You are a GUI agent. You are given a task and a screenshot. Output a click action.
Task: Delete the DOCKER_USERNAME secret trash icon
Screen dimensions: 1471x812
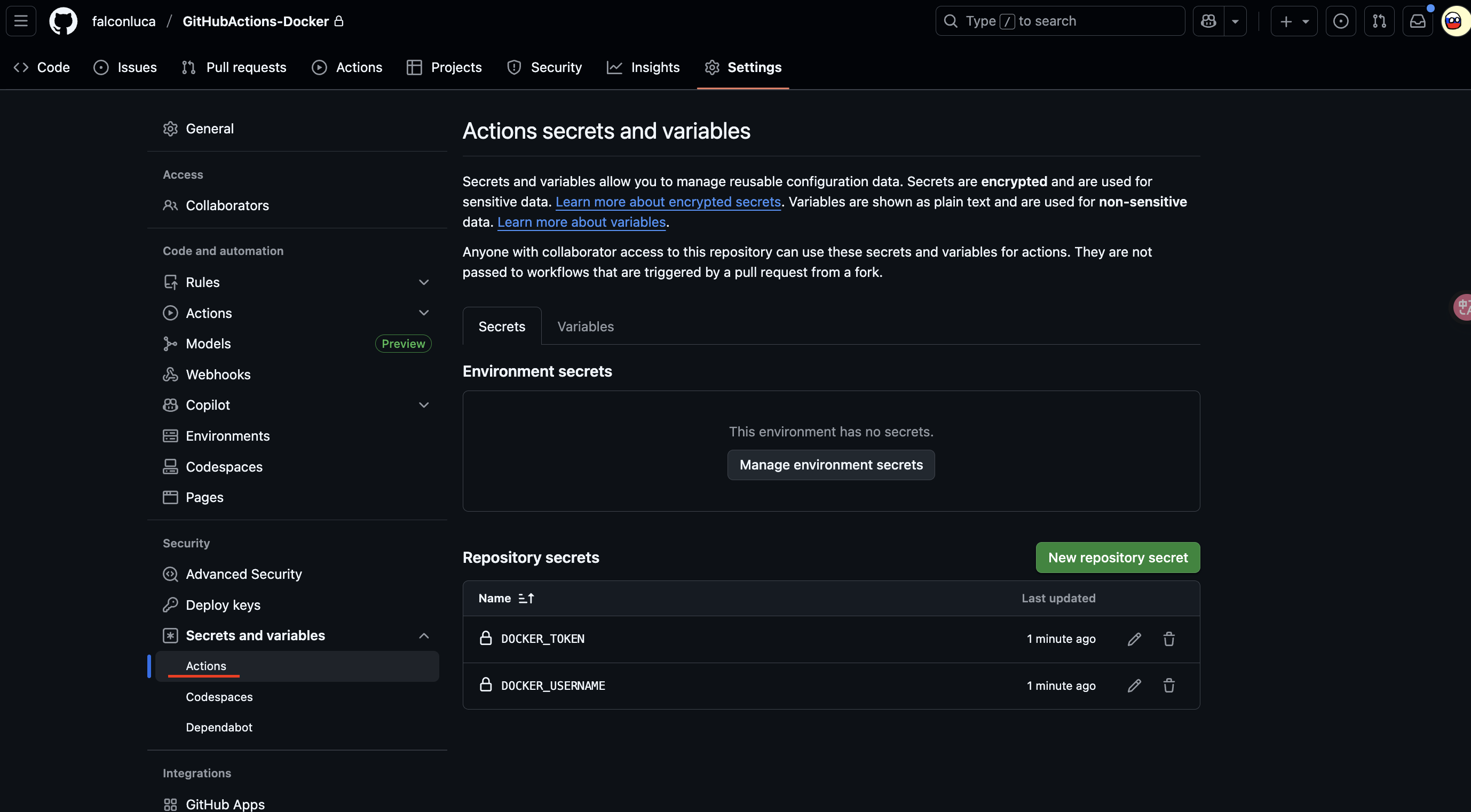coord(1169,686)
